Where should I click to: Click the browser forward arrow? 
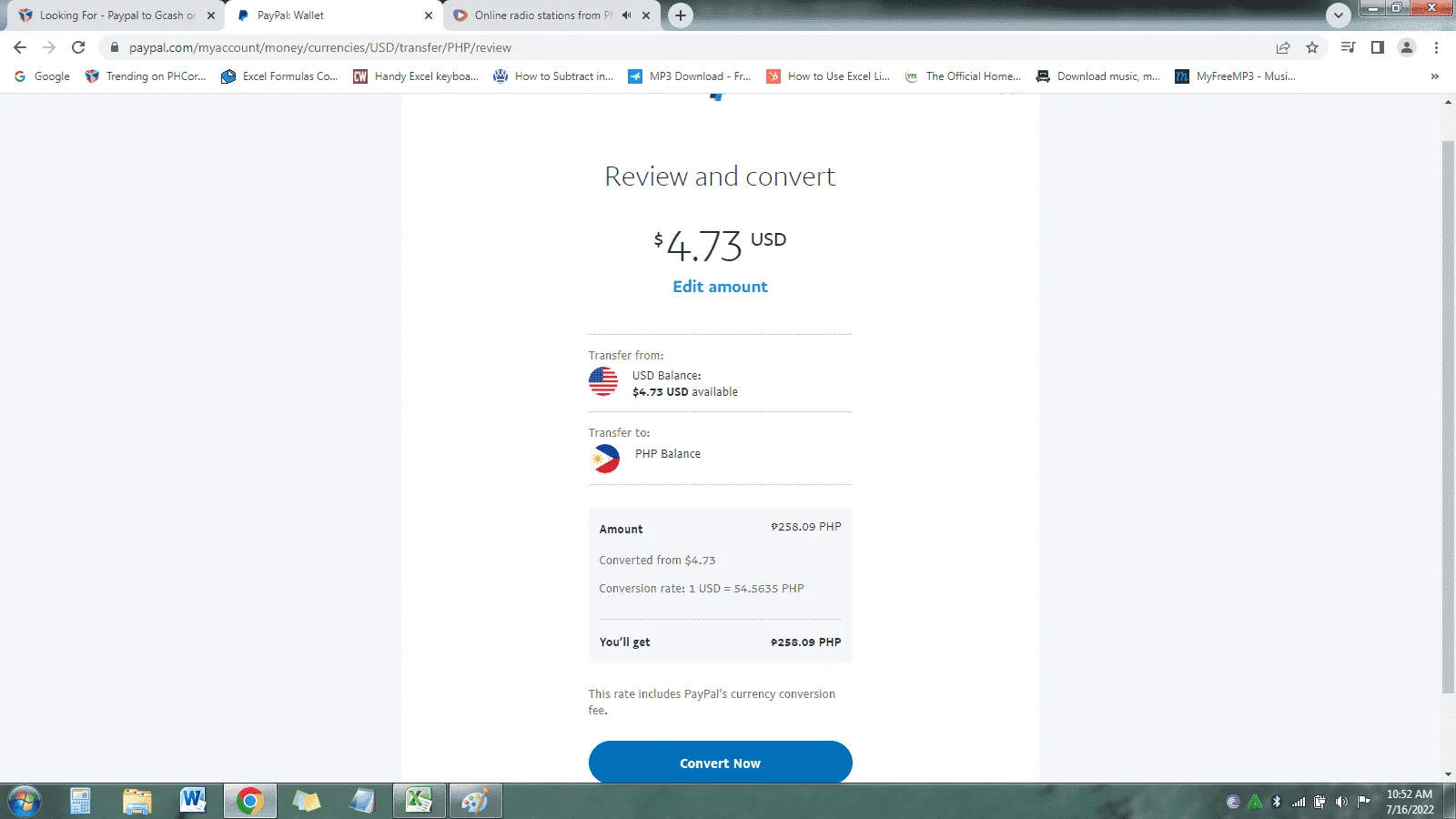point(49,47)
